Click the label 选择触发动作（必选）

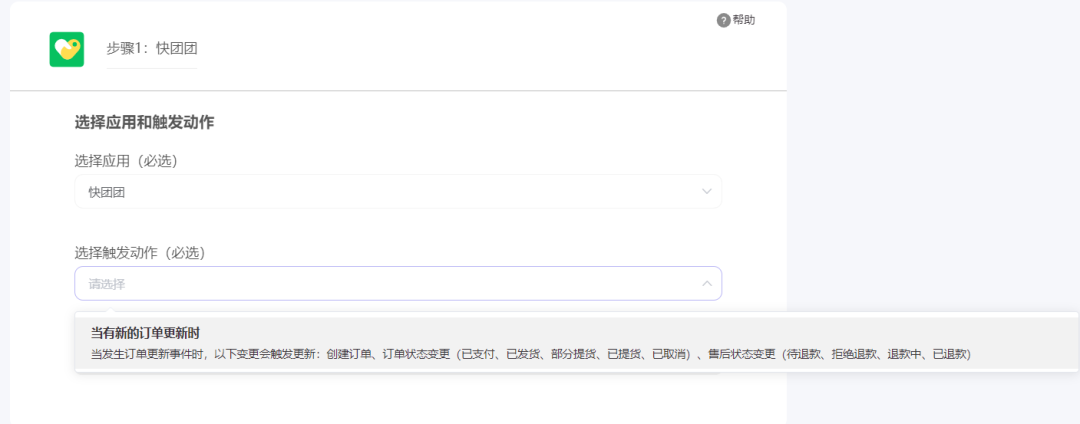point(141,253)
